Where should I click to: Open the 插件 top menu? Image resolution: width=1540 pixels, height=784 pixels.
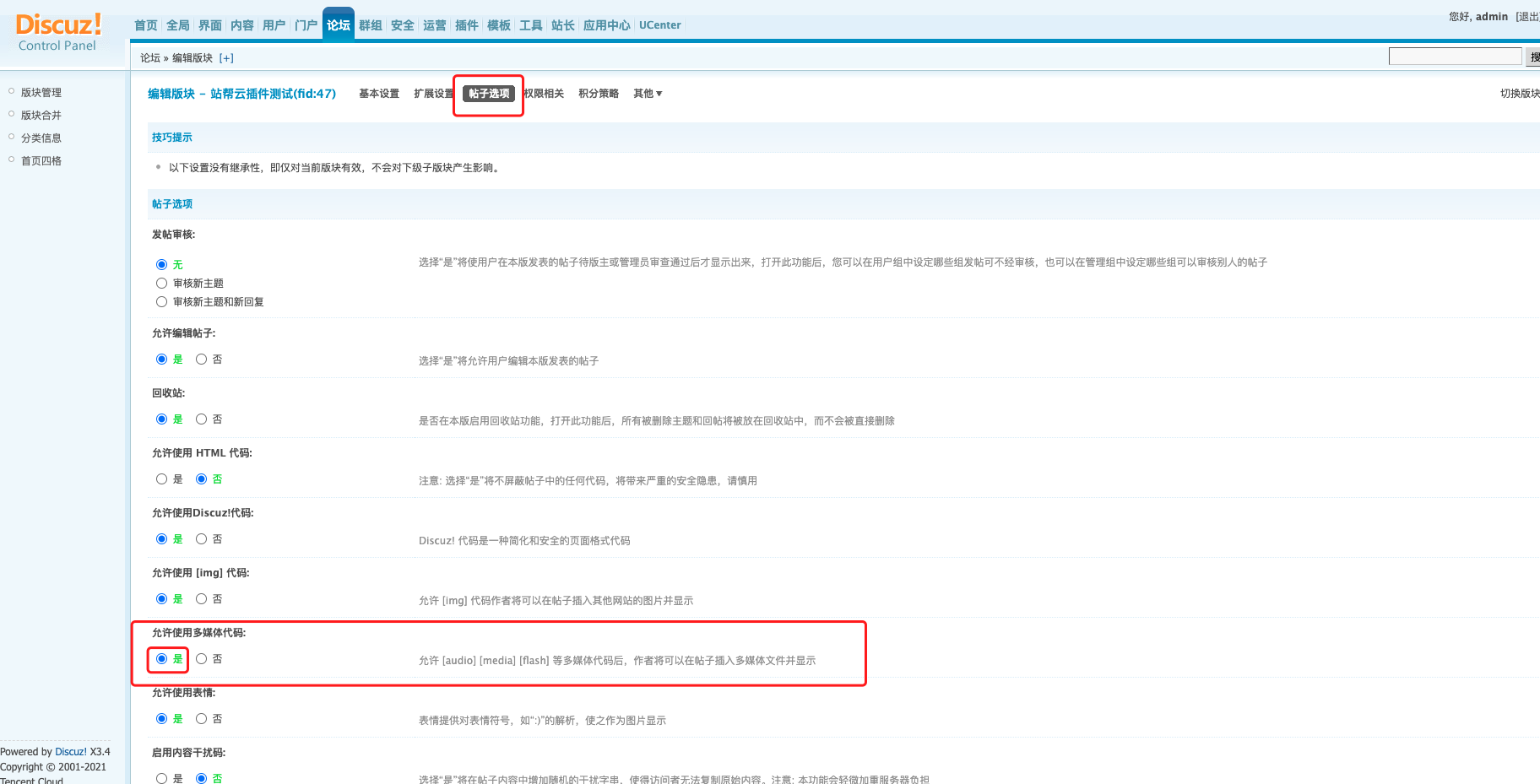[x=466, y=25]
